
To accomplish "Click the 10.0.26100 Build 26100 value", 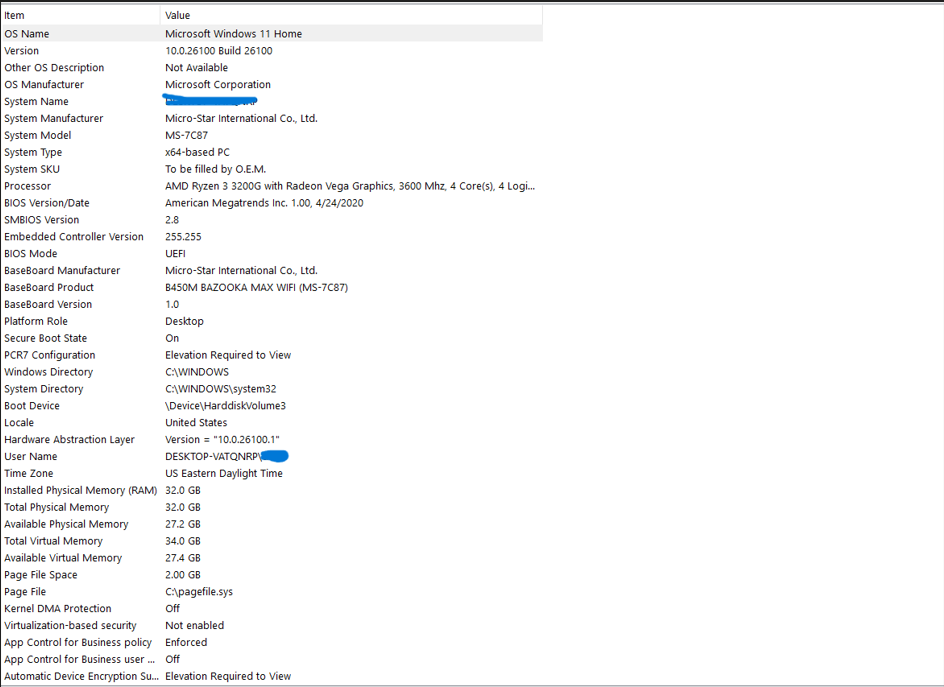I will tap(219, 51).
